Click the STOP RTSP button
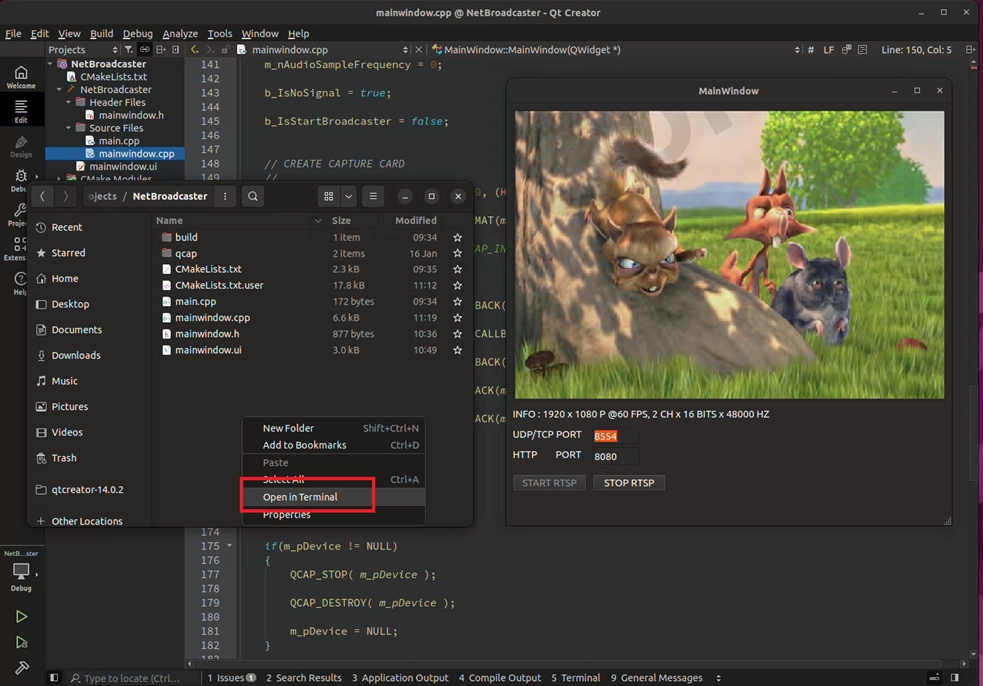The image size is (983, 686). coord(629,483)
